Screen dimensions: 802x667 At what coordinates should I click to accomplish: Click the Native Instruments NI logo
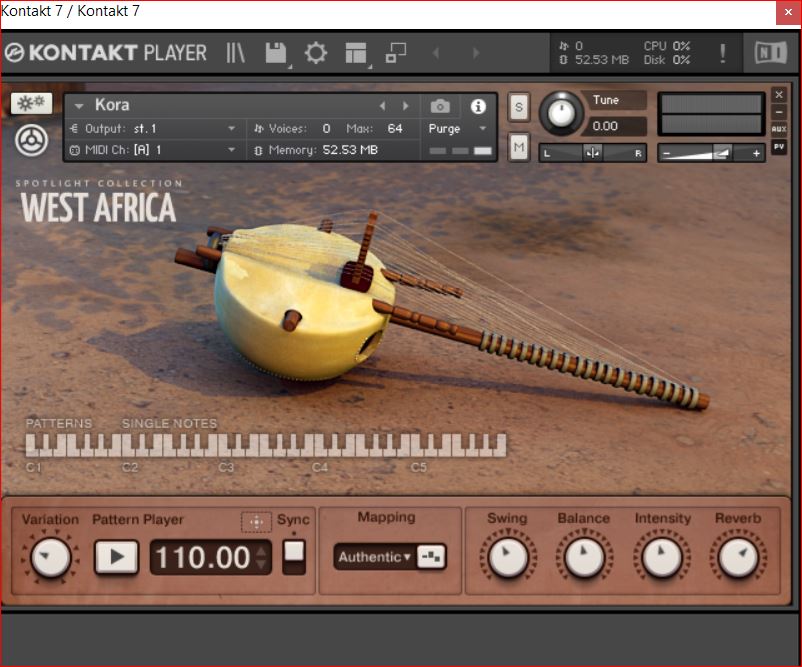(x=770, y=52)
